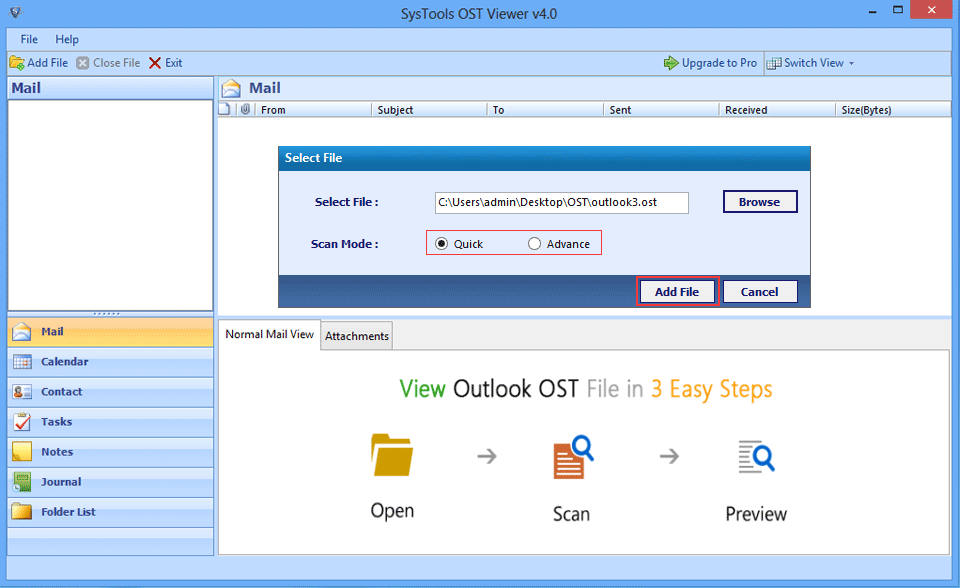960x588 pixels.
Task: Click the Add File folder icon in toolbar
Action: pos(17,63)
